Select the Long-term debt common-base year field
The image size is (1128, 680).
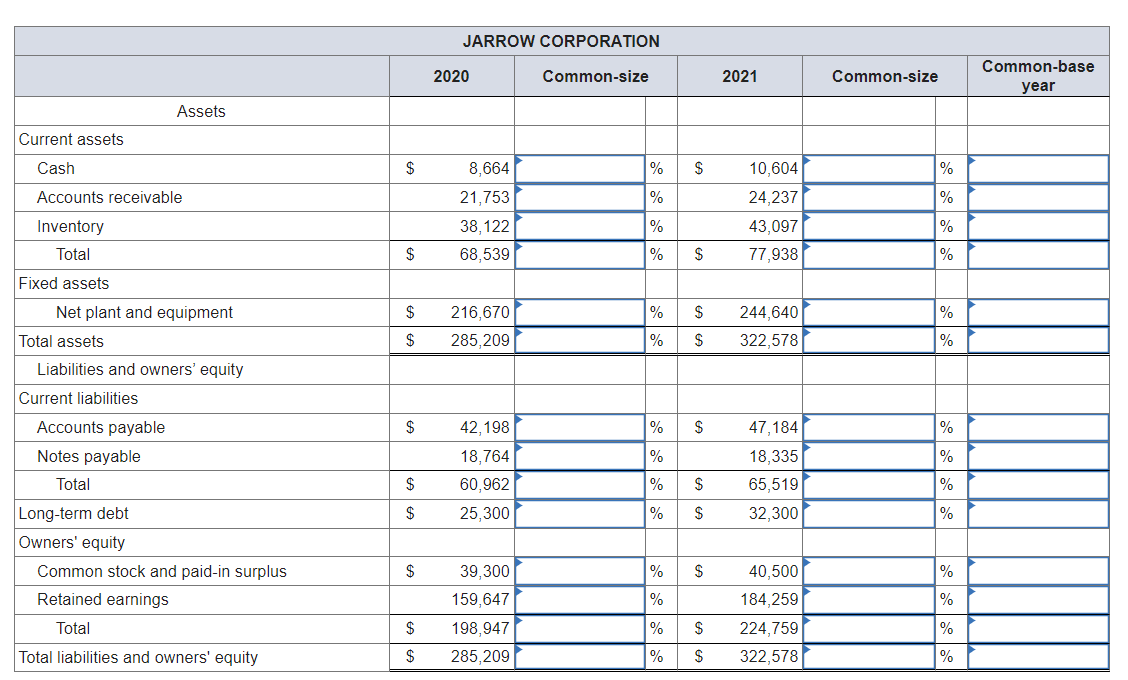tap(1035, 513)
